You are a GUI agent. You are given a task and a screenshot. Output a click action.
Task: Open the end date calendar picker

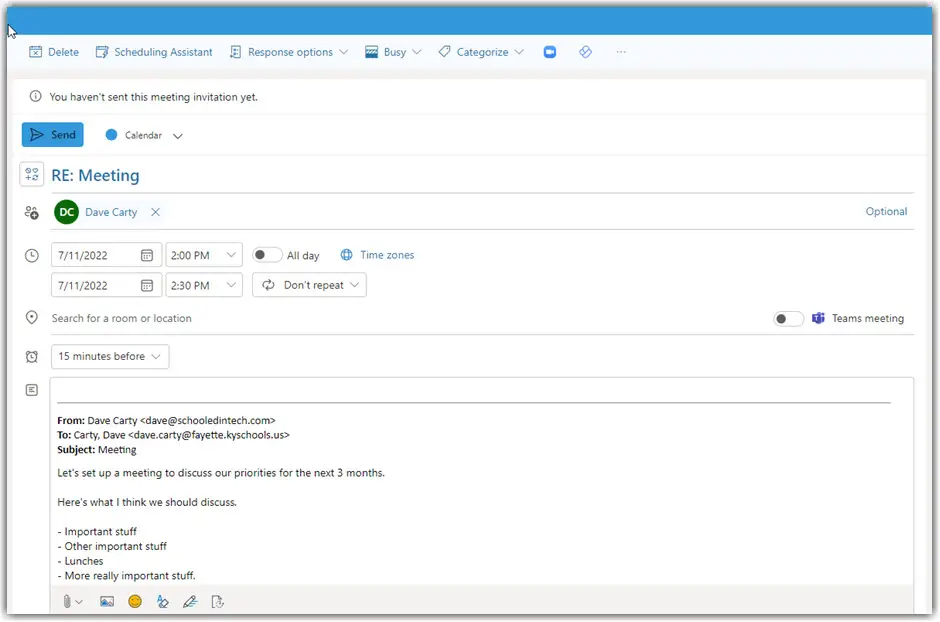[x=147, y=285]
